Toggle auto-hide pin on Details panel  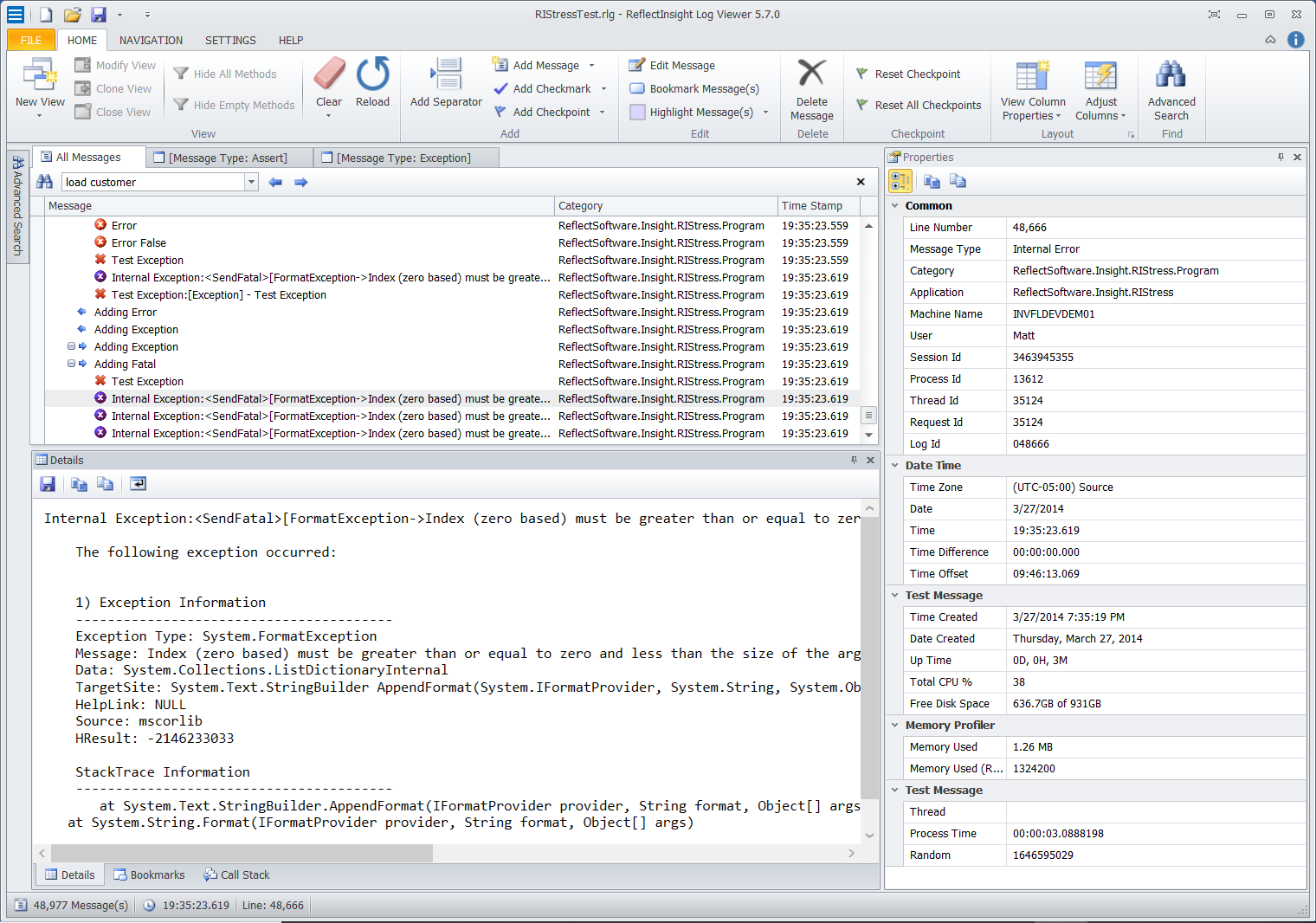click(x=854, y=460)
